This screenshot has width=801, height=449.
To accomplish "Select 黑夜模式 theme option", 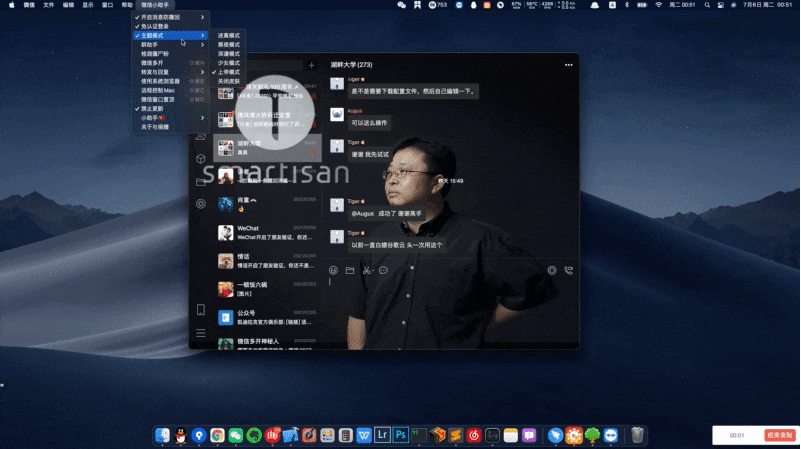I will tap(228, 44).
